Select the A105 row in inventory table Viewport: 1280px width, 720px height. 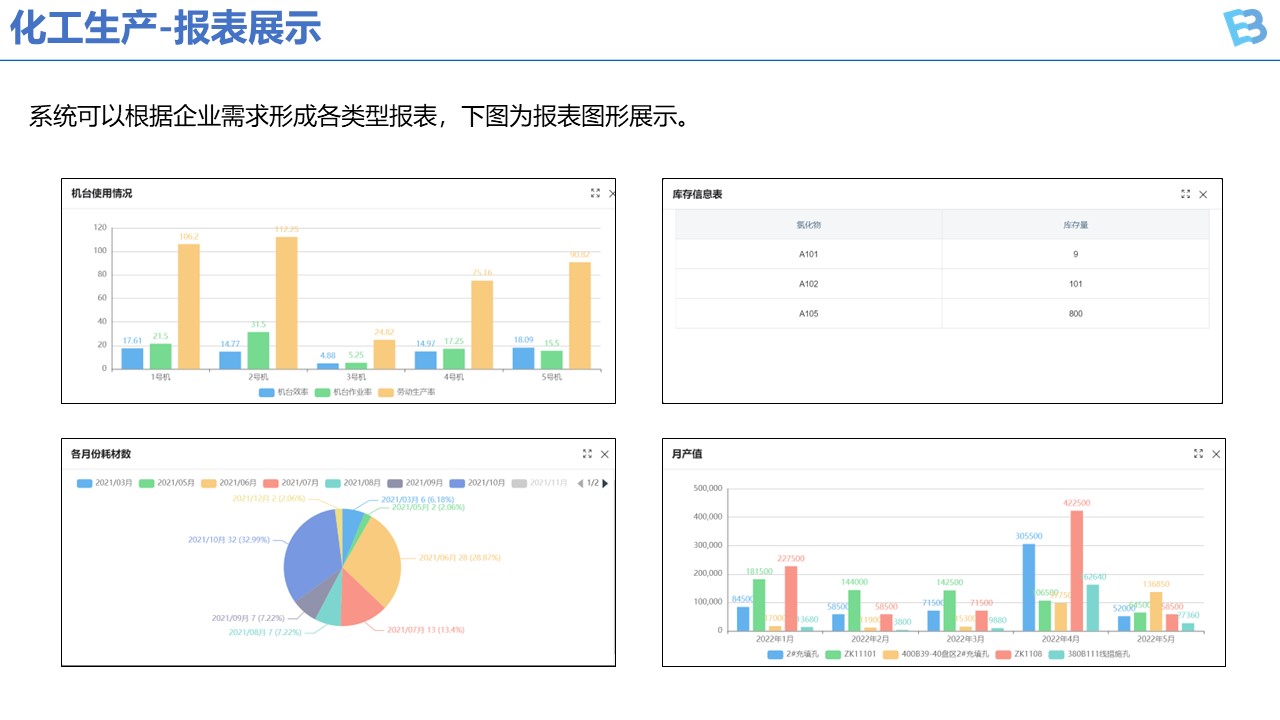[808, 314]
